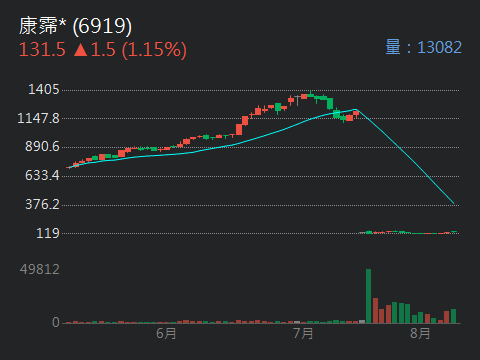
Task: Click the 376.2 price axis label
Action: [x=42, y=204]
